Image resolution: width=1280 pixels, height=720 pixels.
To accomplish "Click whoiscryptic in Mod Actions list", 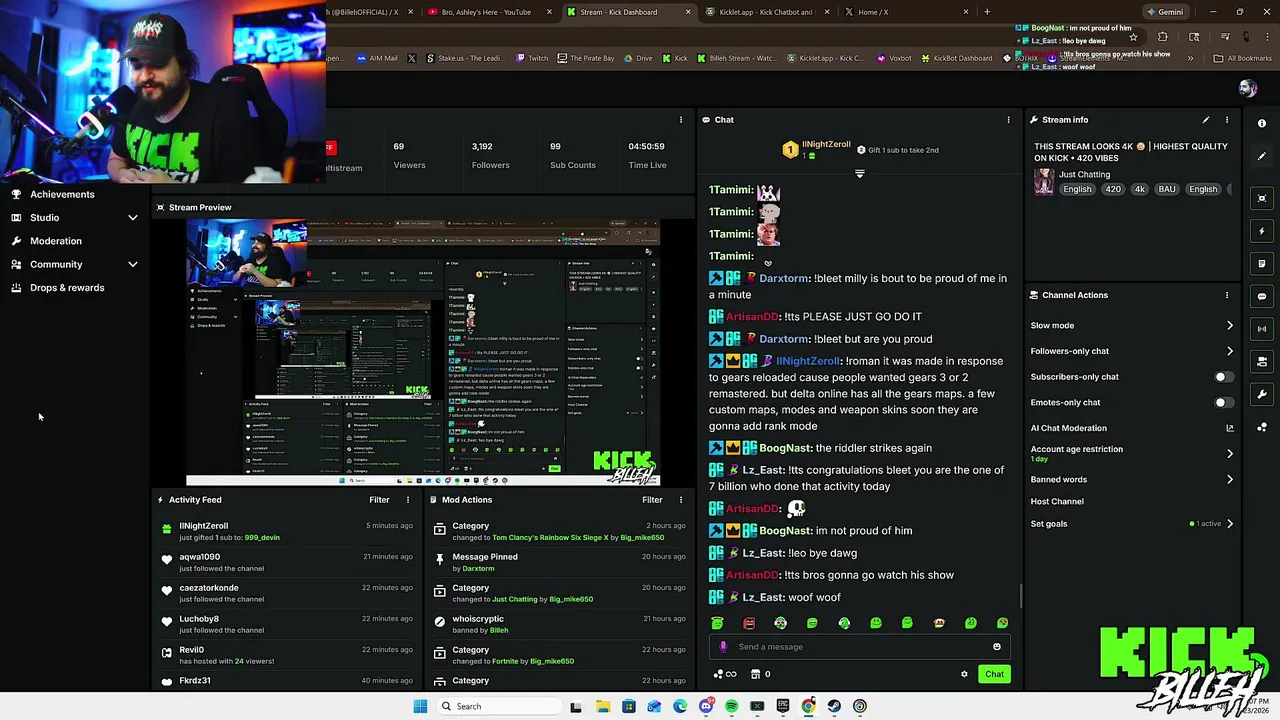I will click(478, 619).
